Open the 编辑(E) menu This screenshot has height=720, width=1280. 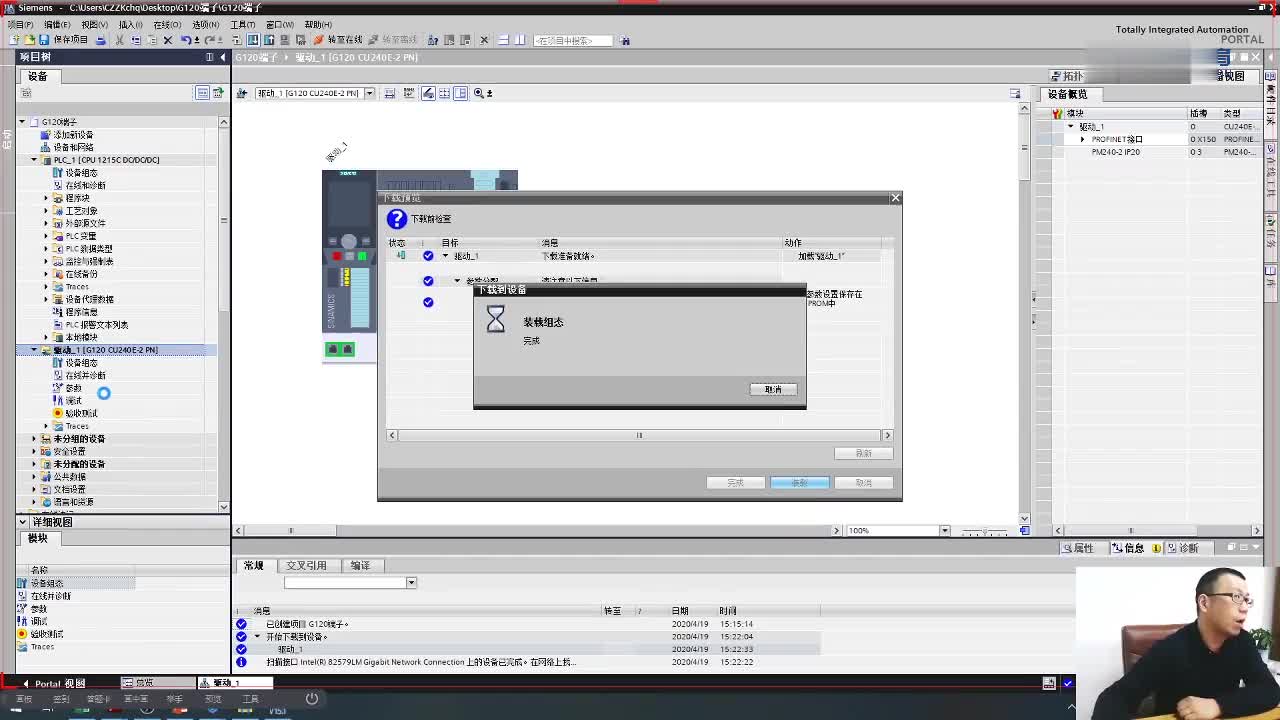click(57, 24)
